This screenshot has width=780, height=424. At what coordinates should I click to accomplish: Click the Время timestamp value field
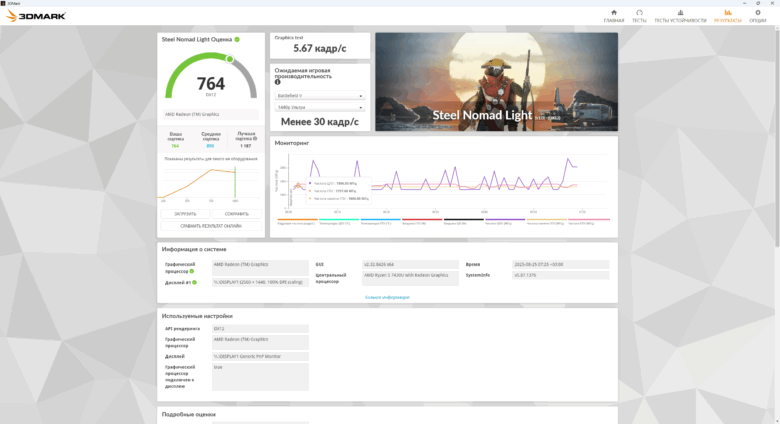click(561, 265)
